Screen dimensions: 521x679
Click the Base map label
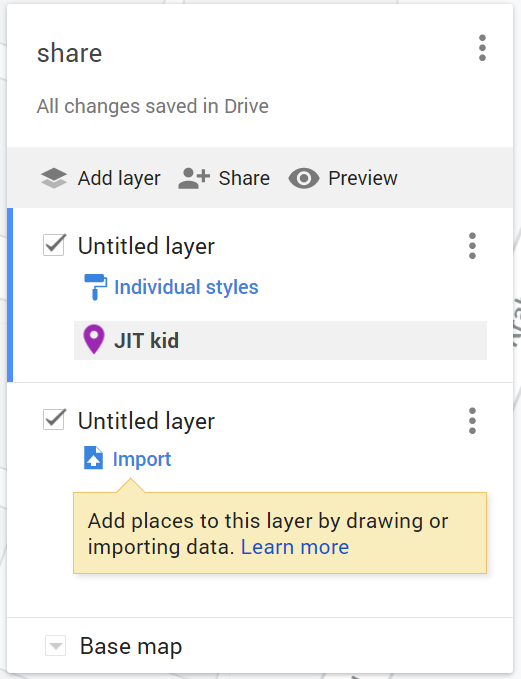pos(131,647)
